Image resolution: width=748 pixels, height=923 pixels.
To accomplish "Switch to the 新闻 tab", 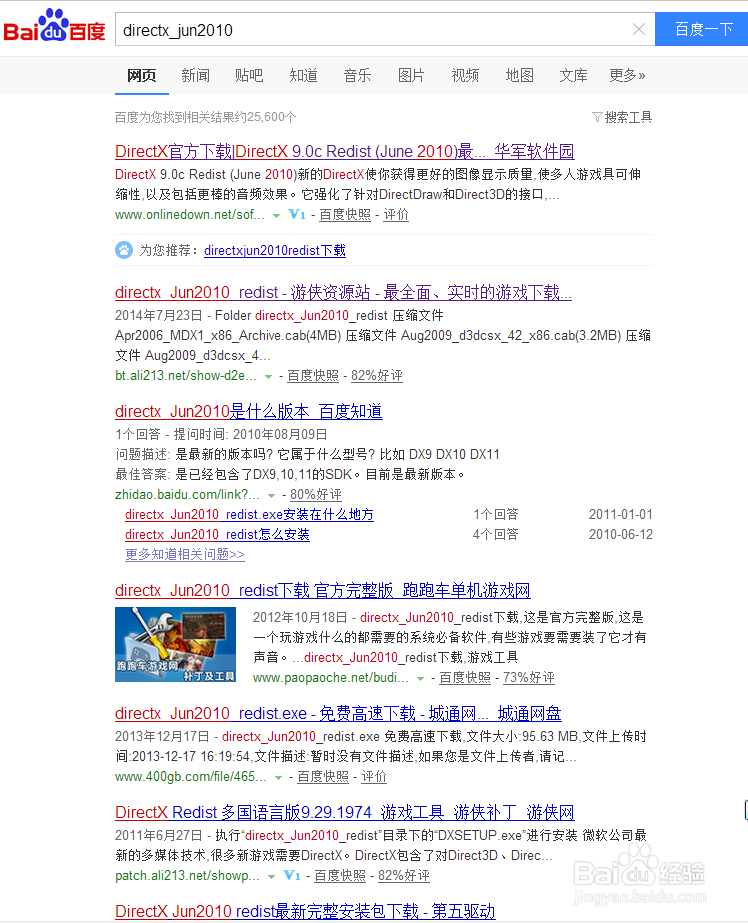I will pyautogui.click(x=195, y=75).
